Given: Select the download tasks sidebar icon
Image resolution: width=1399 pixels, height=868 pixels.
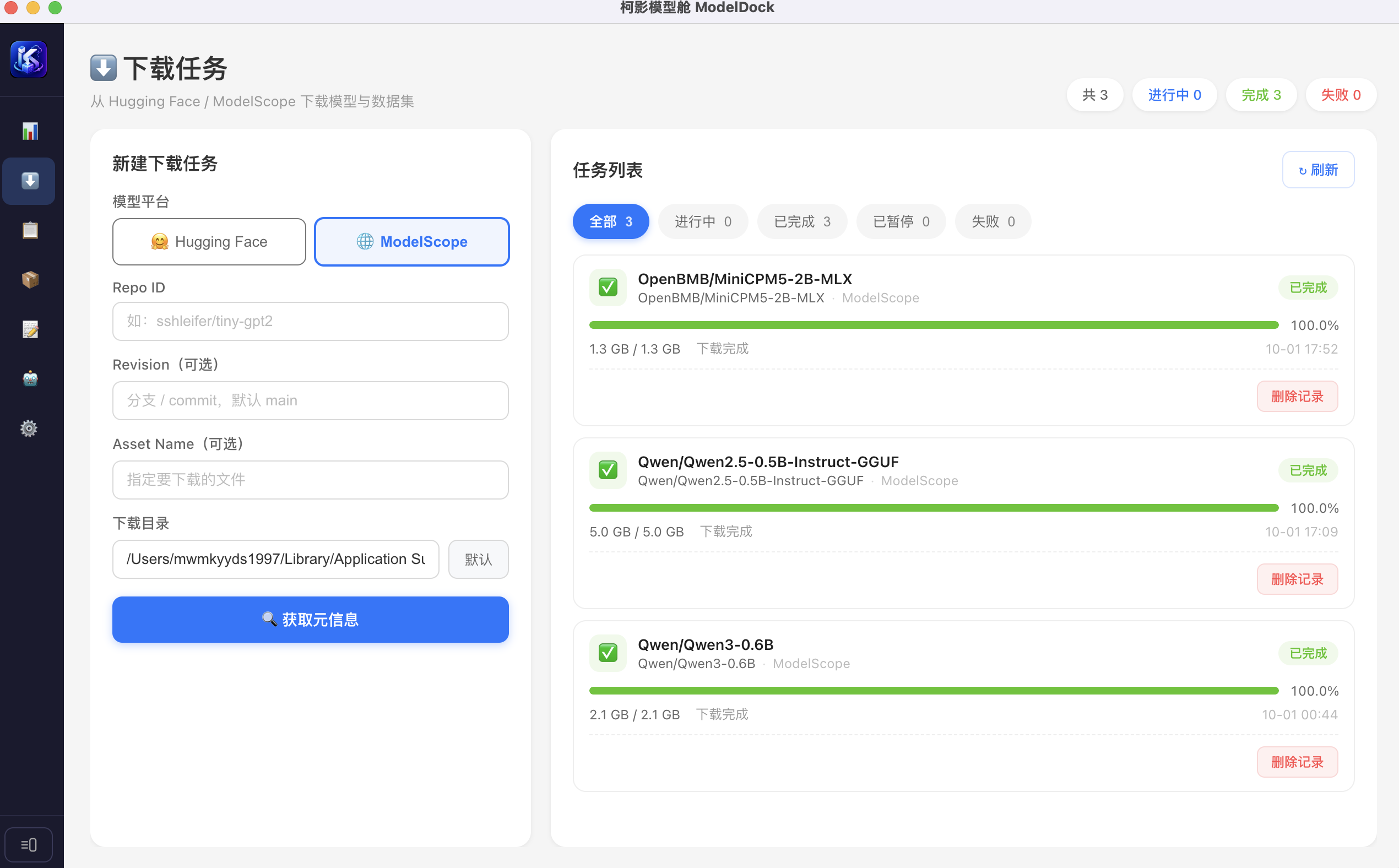Looking at the screenshot, I should [29, 181].
